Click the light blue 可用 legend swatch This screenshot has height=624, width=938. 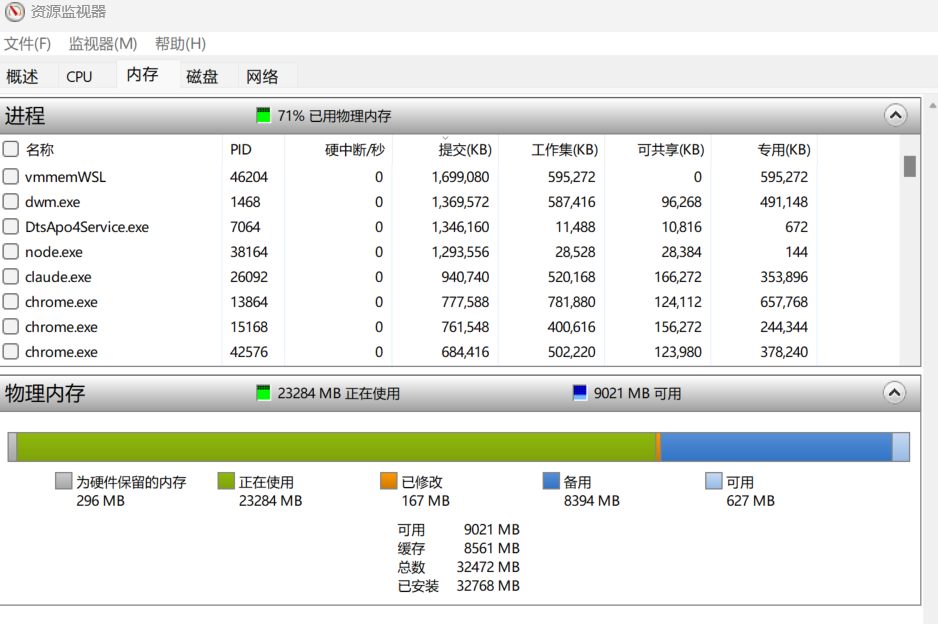[x=714, y=481]
